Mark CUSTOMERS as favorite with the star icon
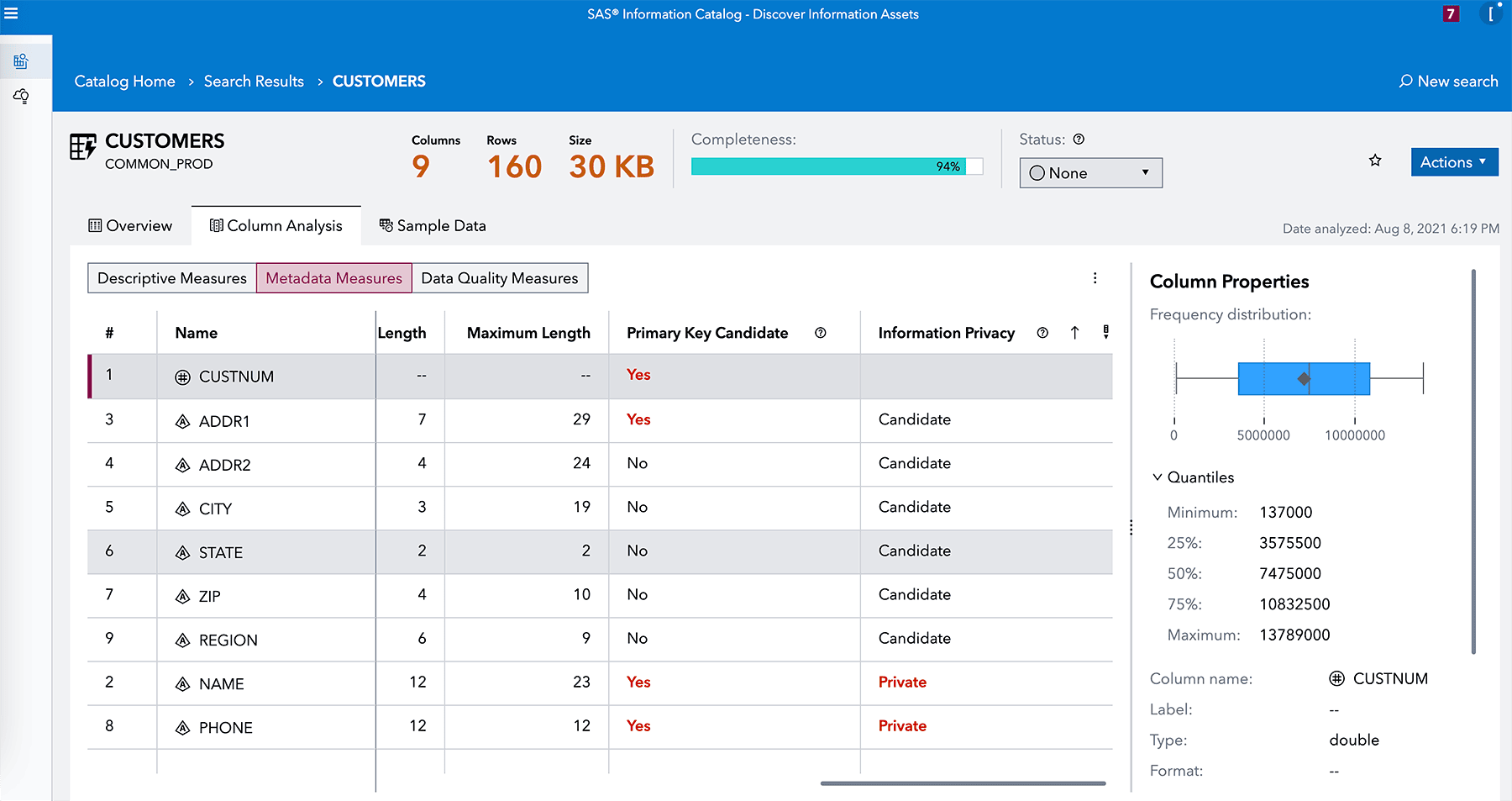Screen dimensions: 1512x801 tap(1375, 160)
